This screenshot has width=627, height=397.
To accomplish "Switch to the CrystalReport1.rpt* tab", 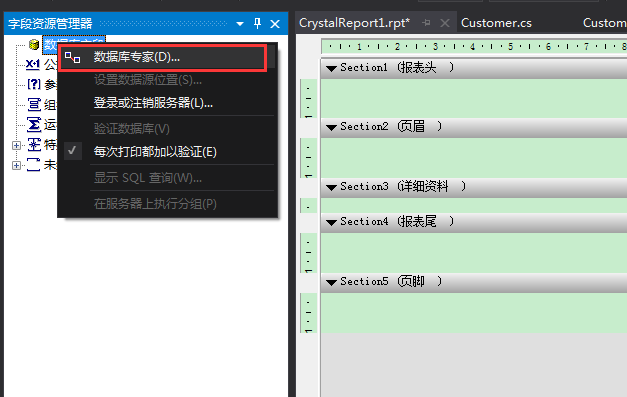I will tap(354, 23).
